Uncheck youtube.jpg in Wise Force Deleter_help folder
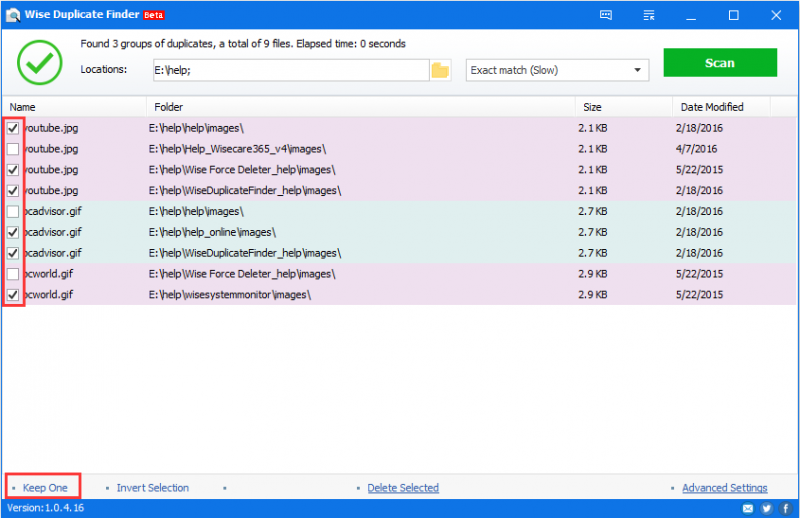 pos(13,170)
